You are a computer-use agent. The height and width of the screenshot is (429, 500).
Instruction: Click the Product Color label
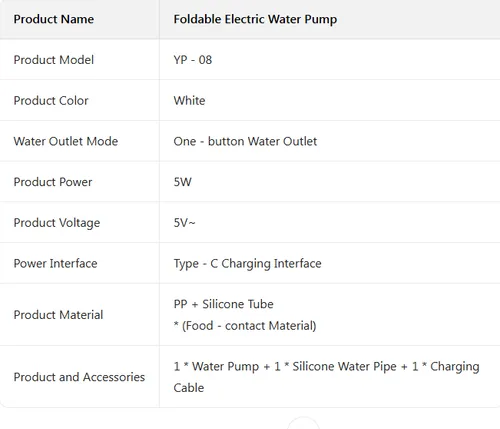[51, 100]
